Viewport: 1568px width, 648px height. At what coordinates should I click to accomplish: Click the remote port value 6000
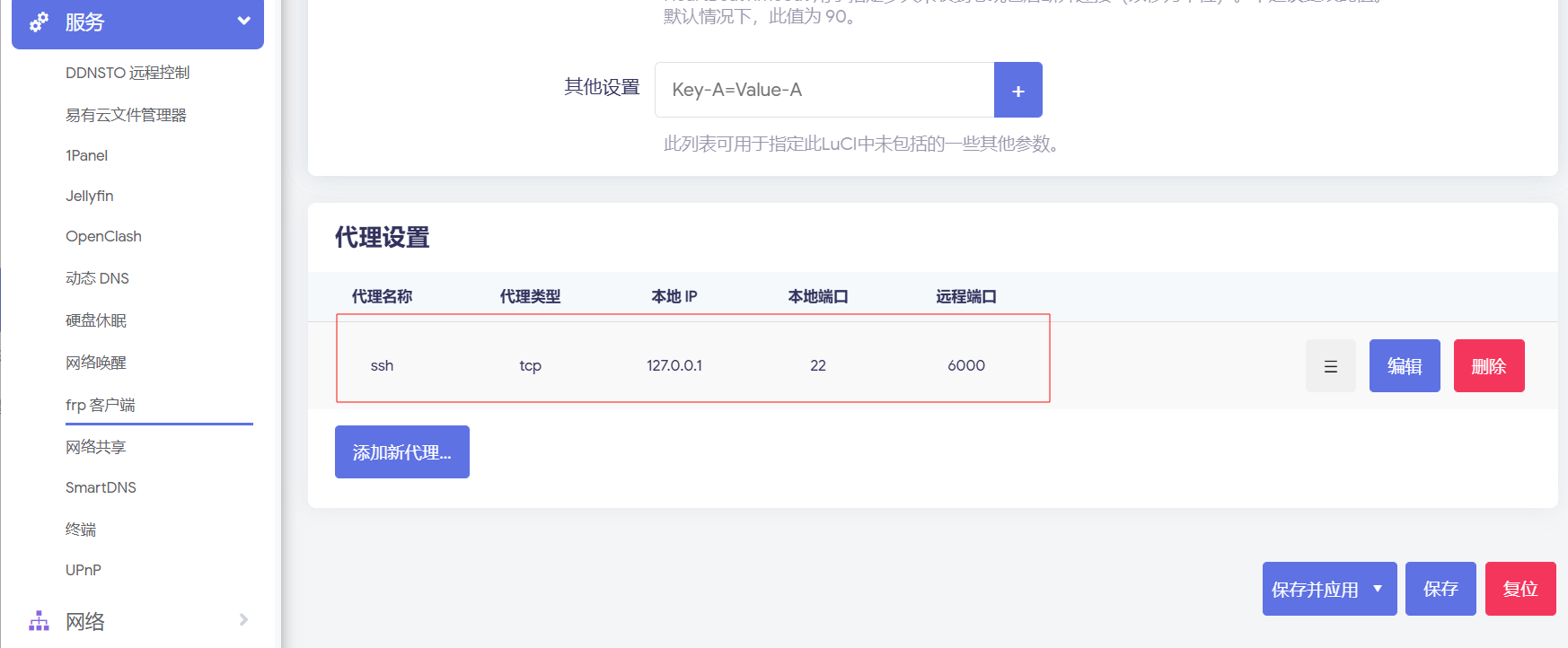966,365
